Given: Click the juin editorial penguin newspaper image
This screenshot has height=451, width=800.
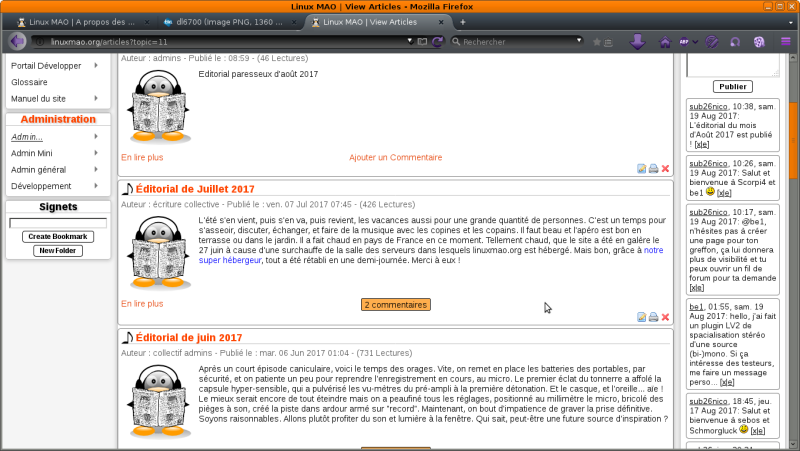Looking at the screenshot, I should [160, 401].
